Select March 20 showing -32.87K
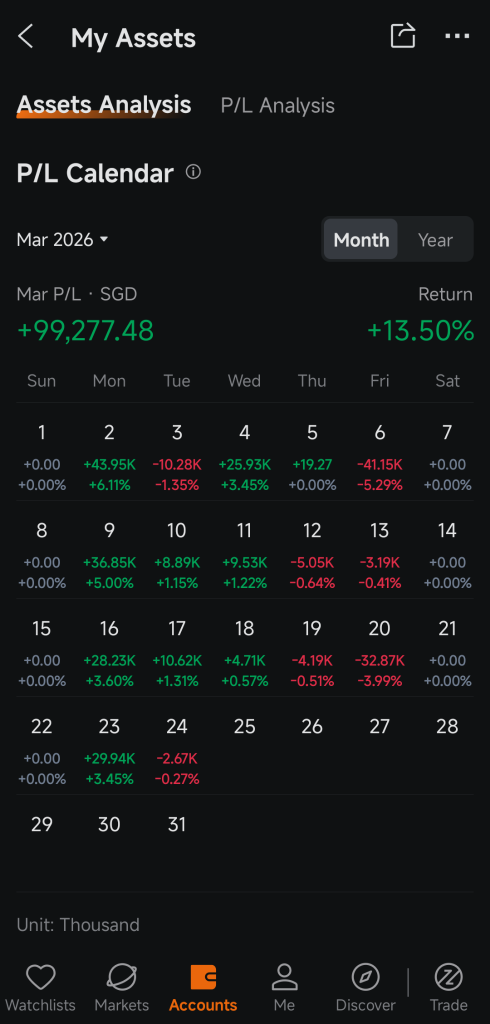Viewport: 490px width, 1024px height. (x=380, y=653)
